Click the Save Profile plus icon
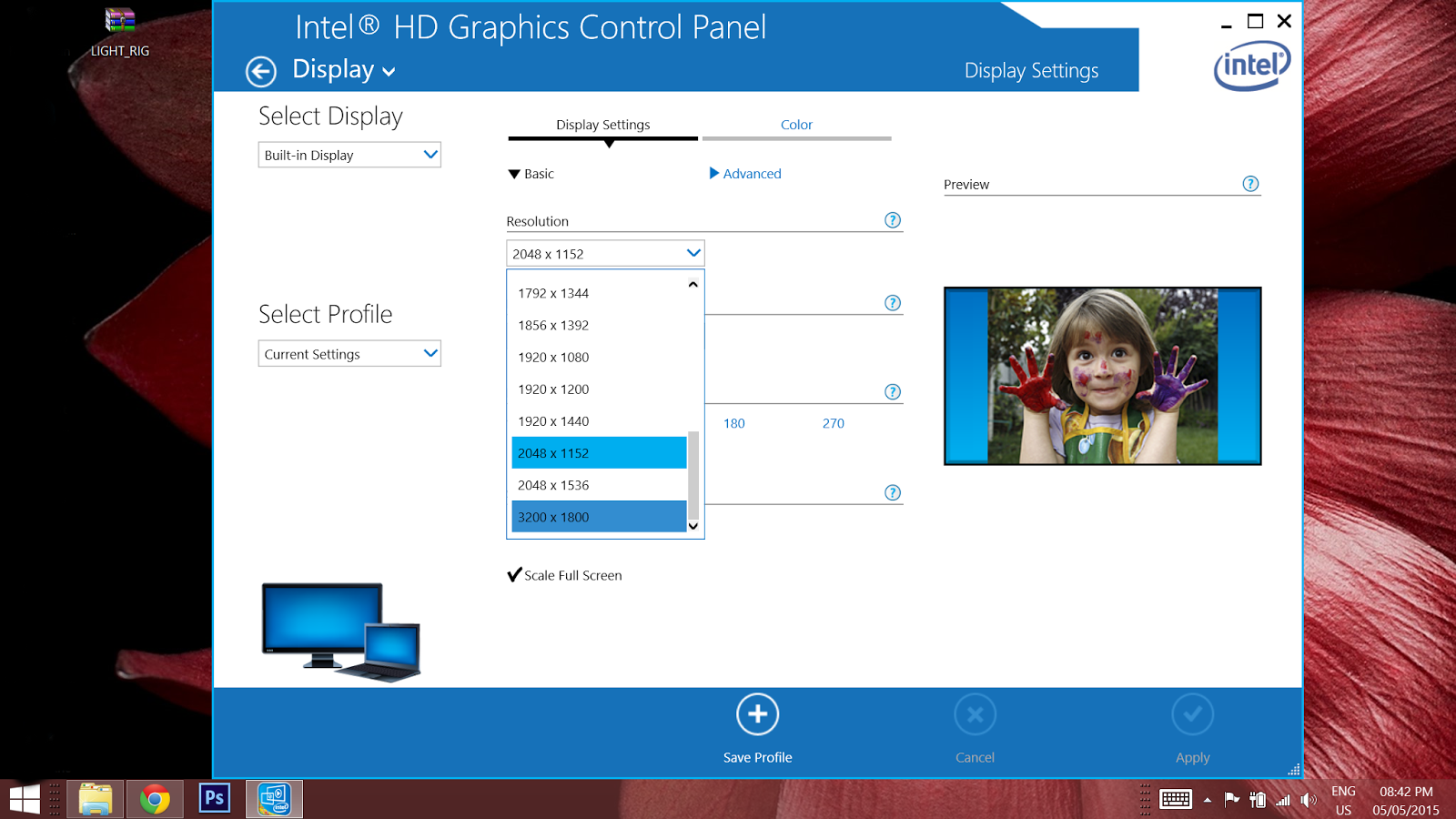Screen dimensions: 1456x819 757,714
